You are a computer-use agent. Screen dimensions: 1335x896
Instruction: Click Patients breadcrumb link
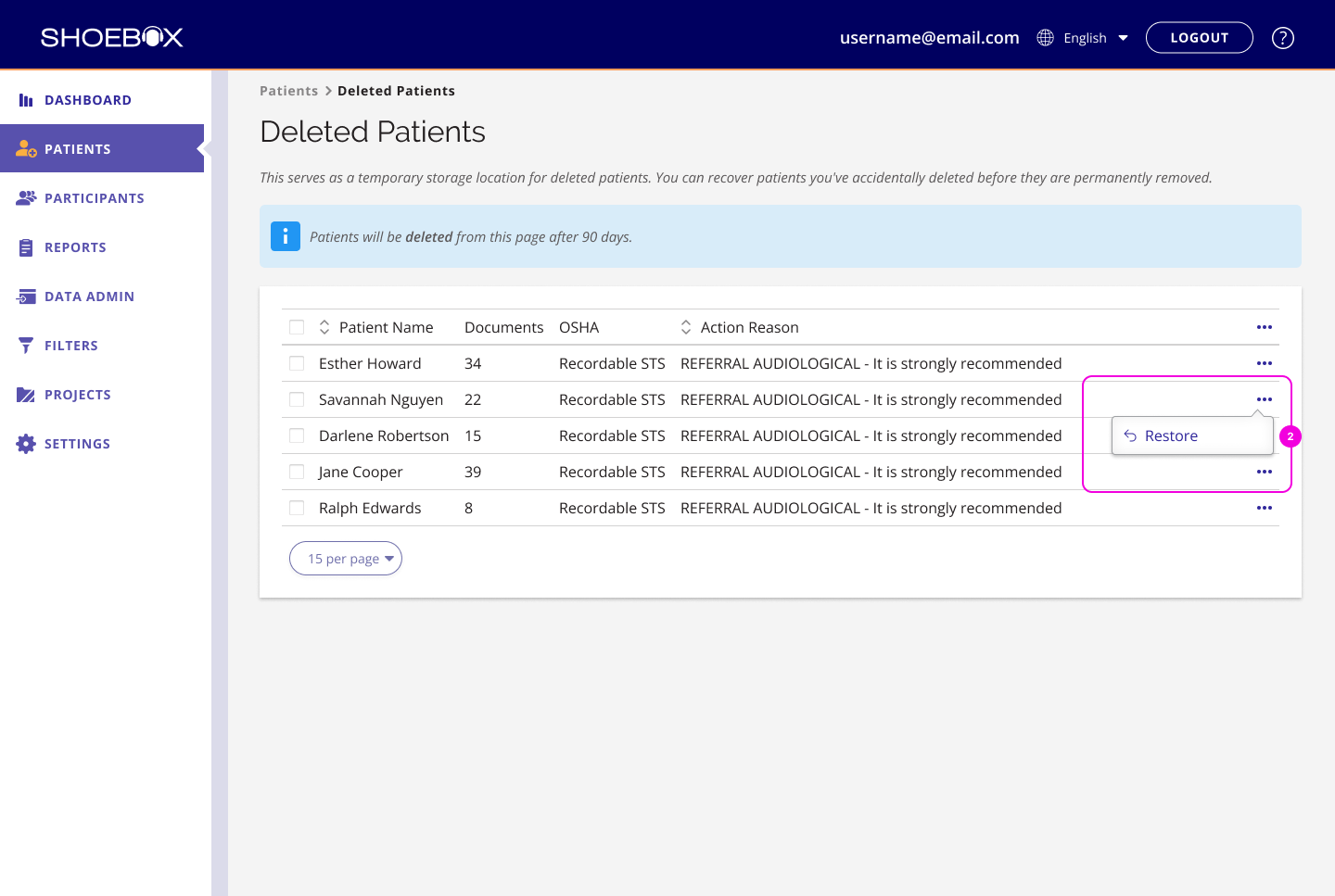[x=288, y=91]
